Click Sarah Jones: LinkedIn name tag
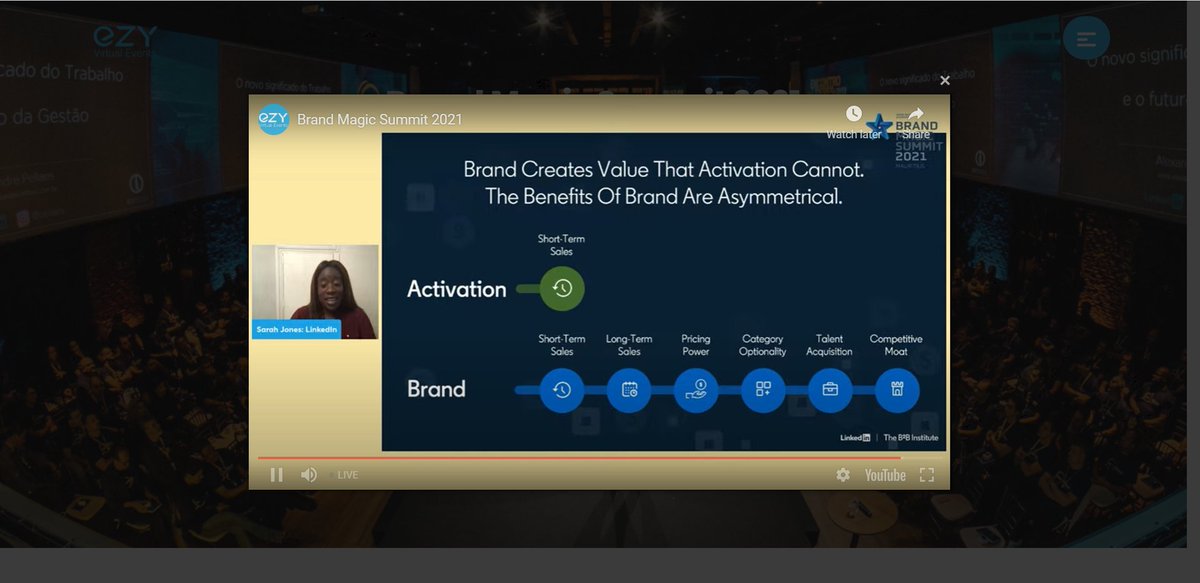This screenshot has width=1200, height=583. 297,329
